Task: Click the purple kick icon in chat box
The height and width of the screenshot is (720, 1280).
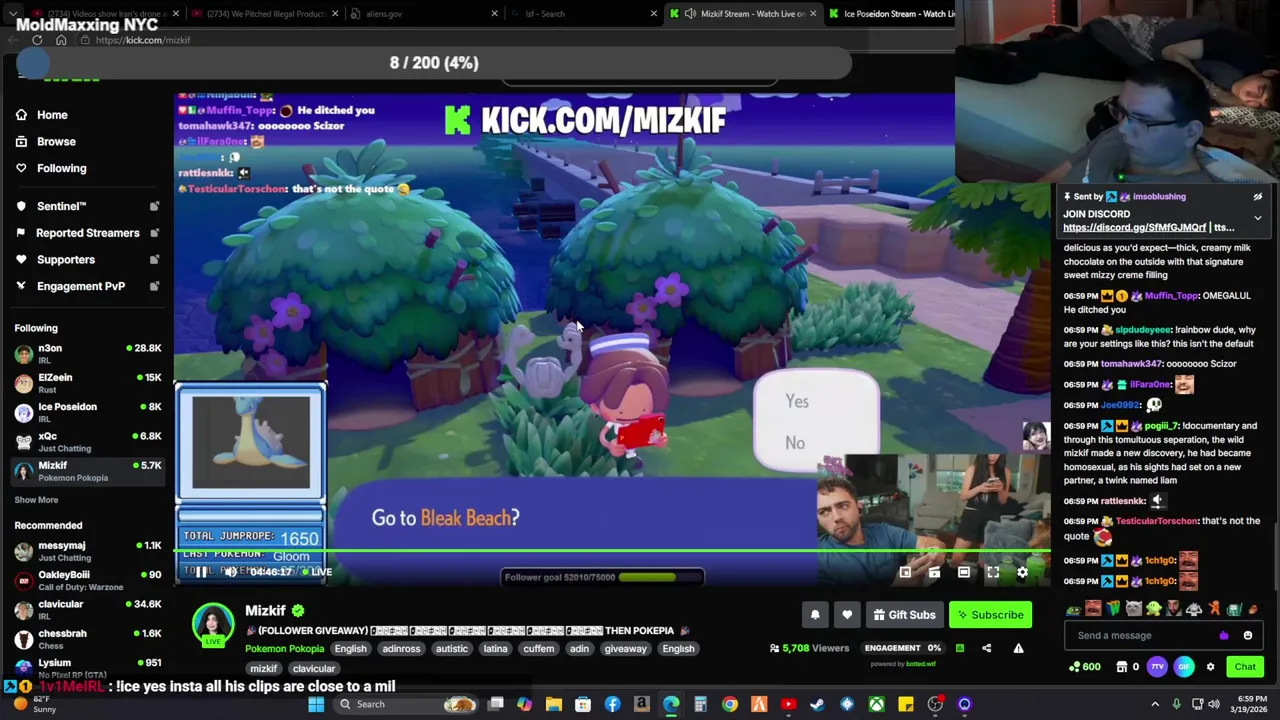Action: 1224,635
